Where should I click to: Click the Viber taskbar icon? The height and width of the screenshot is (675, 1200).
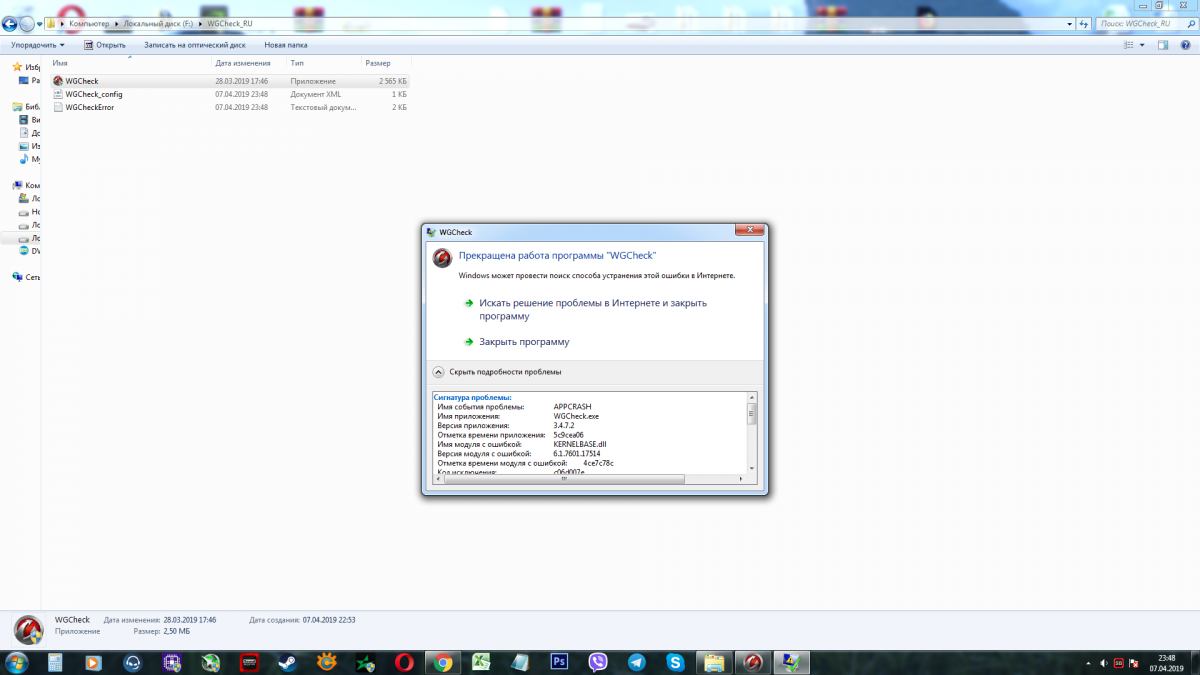(598, 661)
